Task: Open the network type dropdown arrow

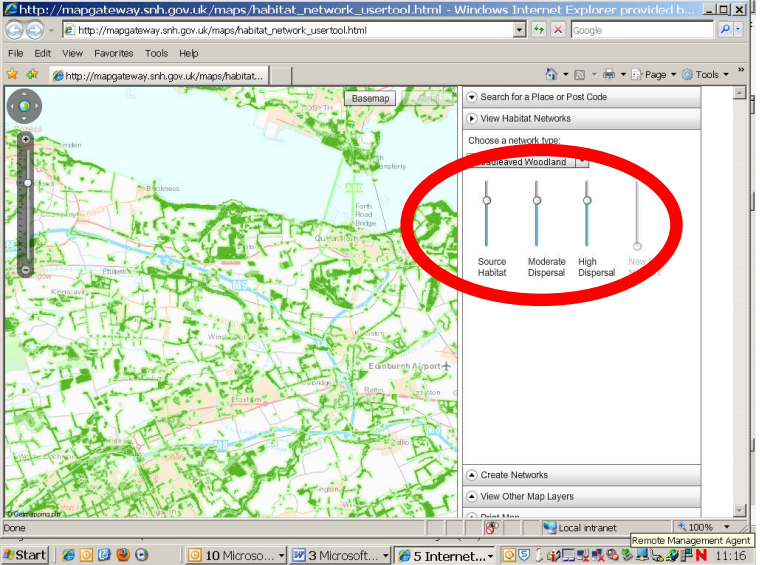Action: 582,161
